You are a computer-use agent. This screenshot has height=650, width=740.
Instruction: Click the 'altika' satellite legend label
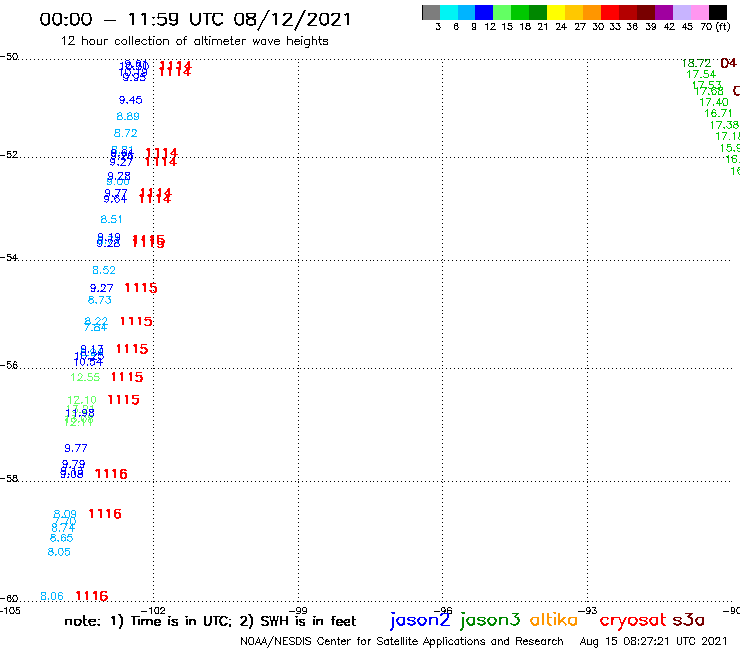click(553, 620)
